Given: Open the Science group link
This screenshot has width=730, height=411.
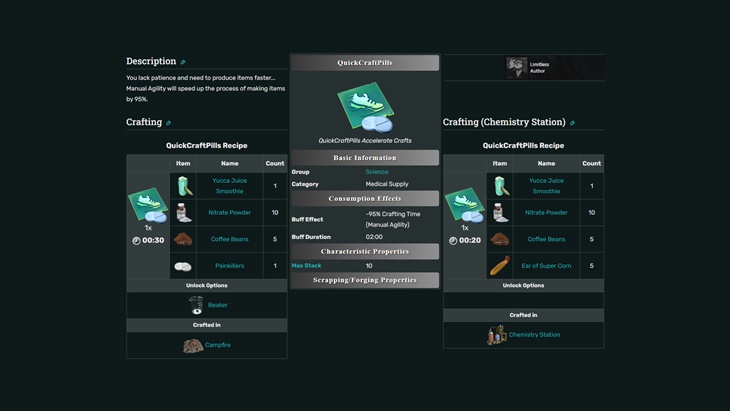Looking at the screenshot, I should pyautogui.click(x=377, y=172).
